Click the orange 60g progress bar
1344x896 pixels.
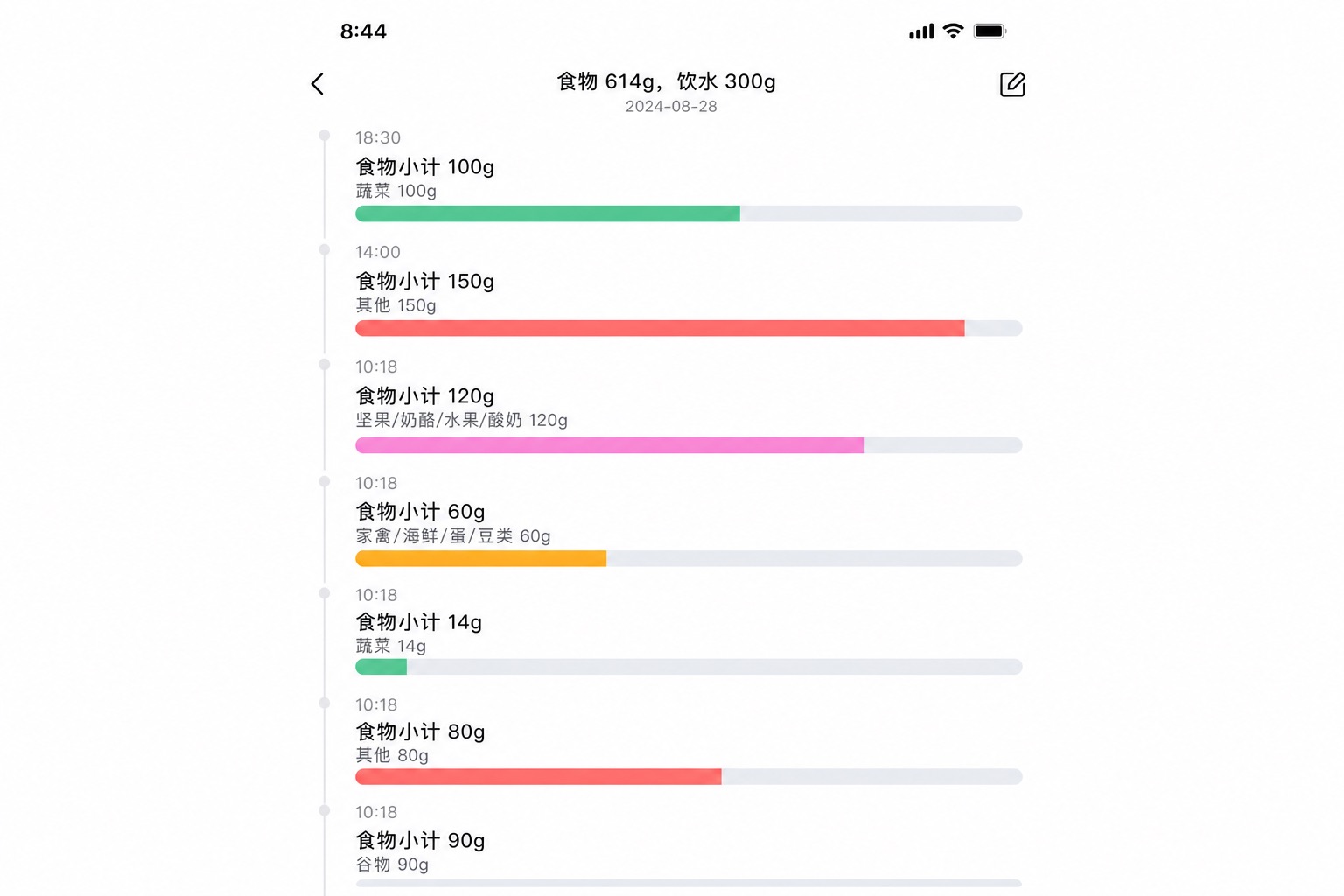click(689, 558)
